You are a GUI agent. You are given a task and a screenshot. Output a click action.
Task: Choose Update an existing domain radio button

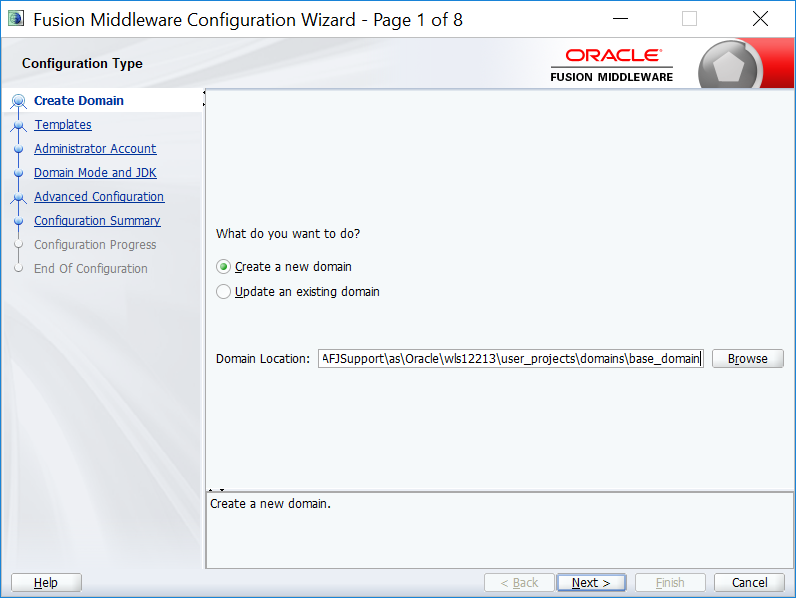(224, 292)
